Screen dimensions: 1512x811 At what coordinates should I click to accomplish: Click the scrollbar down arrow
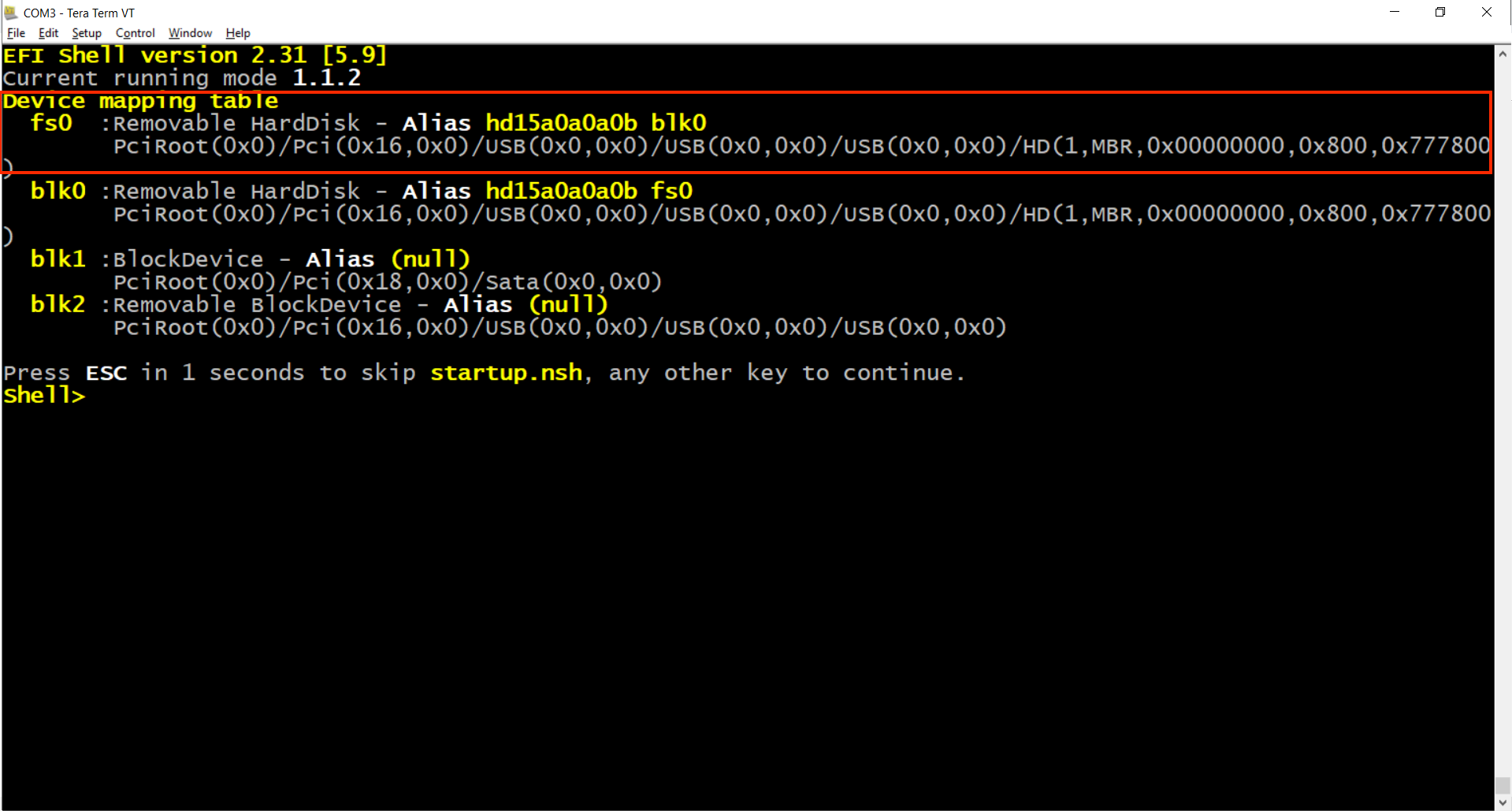pyautogui.click(x=1503, y=802)
